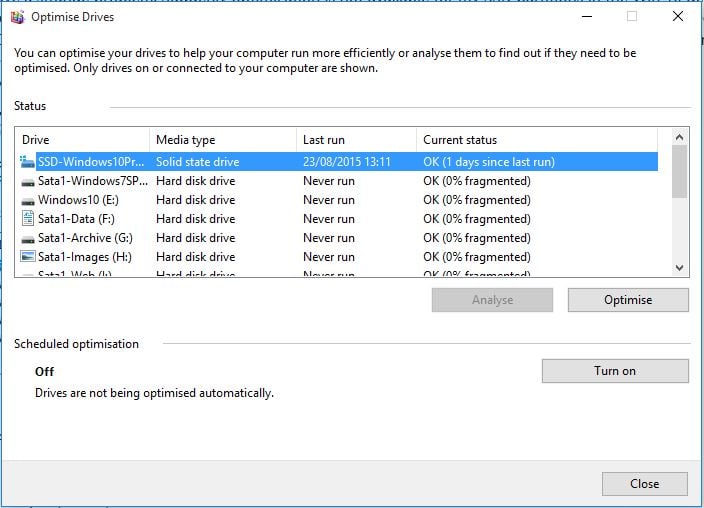
Task: Click the Optimise Drives title bar icon
Action: 18,17
